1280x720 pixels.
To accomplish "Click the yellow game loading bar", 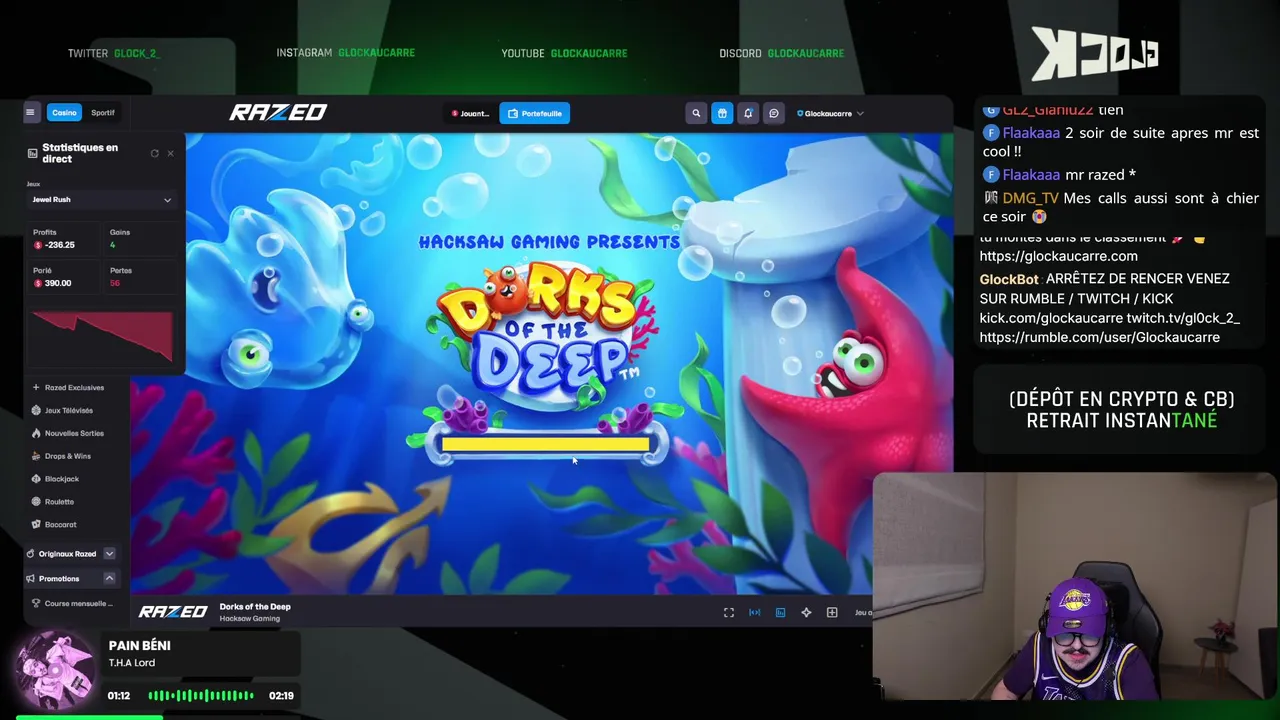I will tap(545, 444).
